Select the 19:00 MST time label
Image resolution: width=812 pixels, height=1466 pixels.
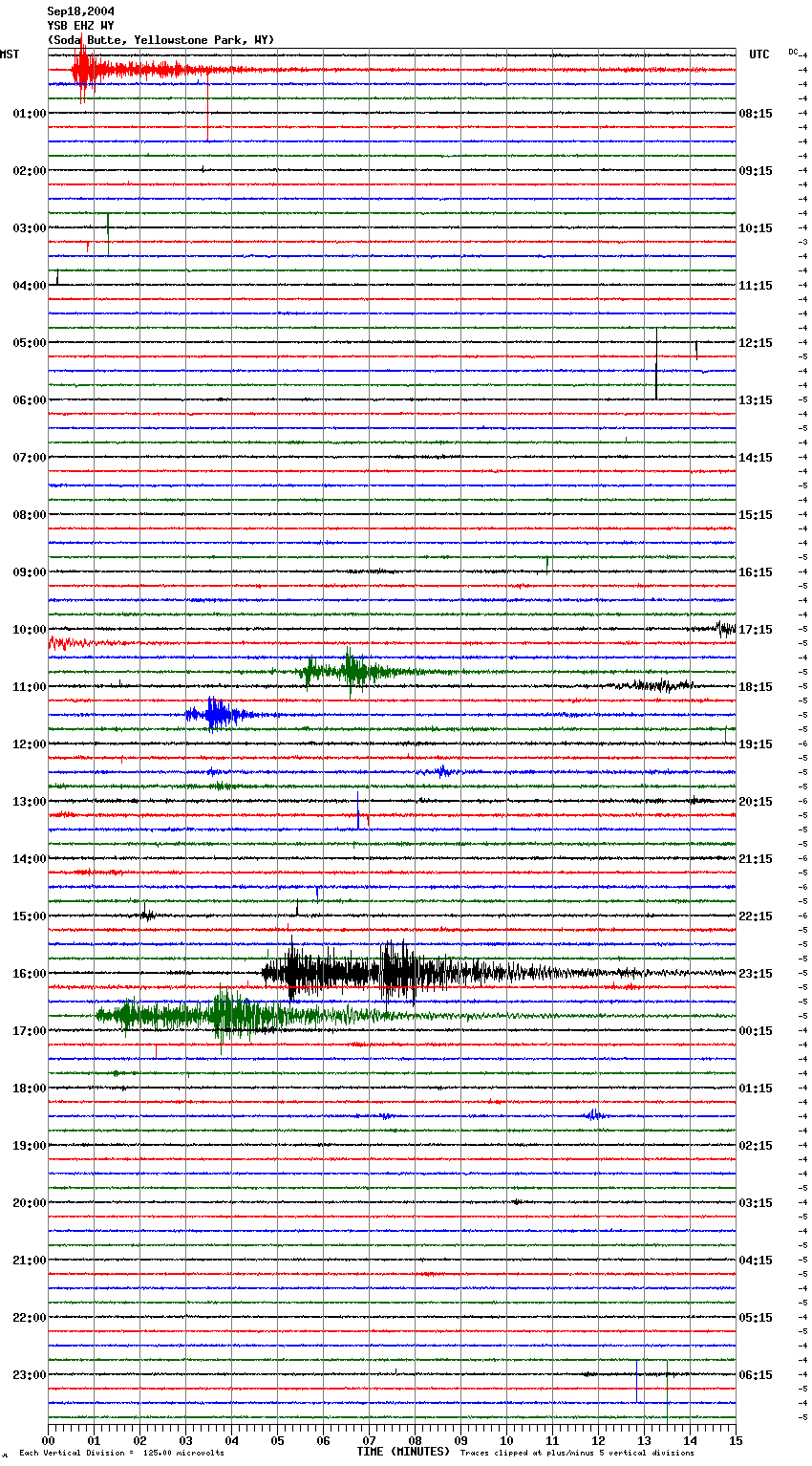pos(30,1146)
